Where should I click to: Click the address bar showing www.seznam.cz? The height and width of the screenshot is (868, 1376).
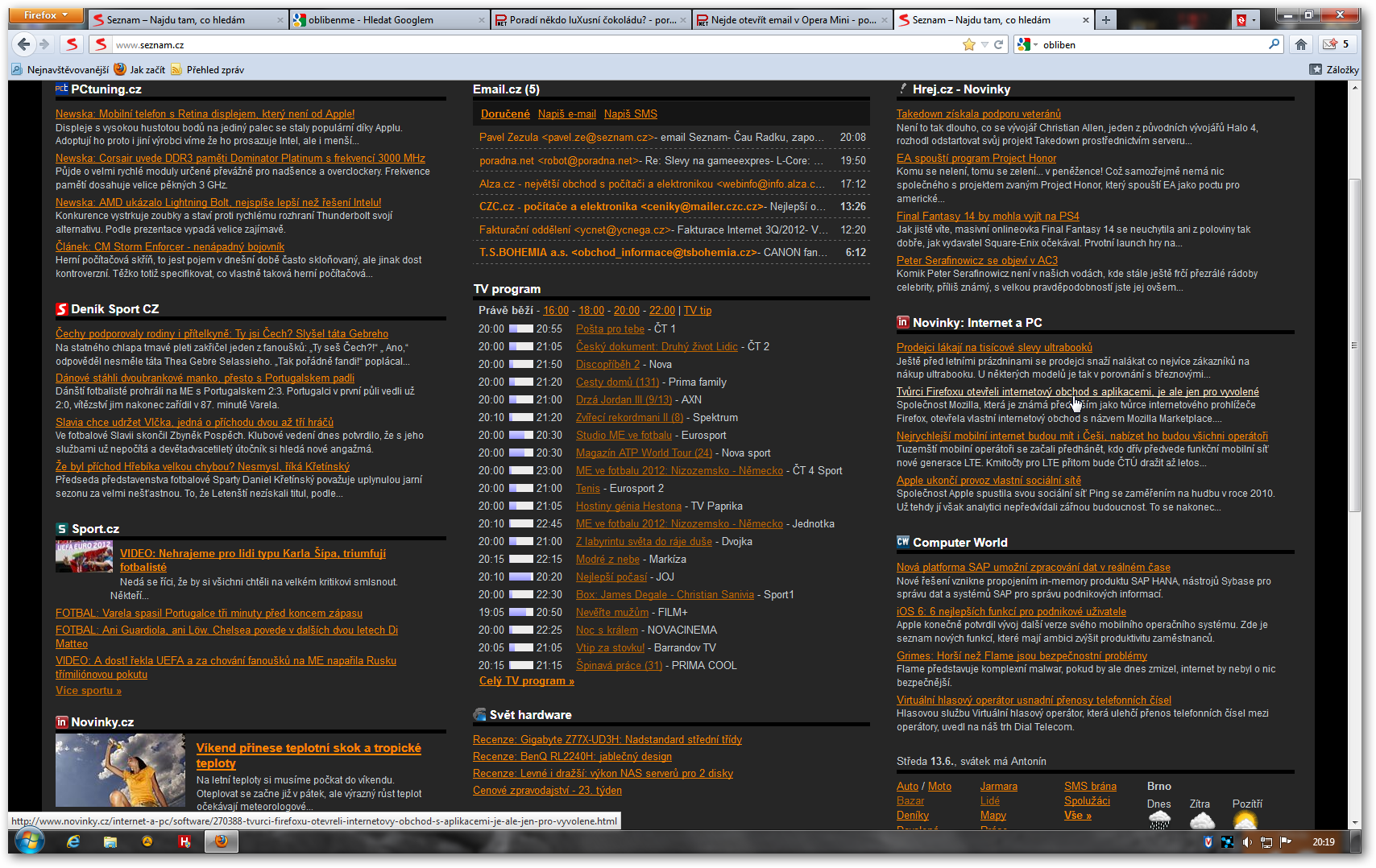[534, 45]
